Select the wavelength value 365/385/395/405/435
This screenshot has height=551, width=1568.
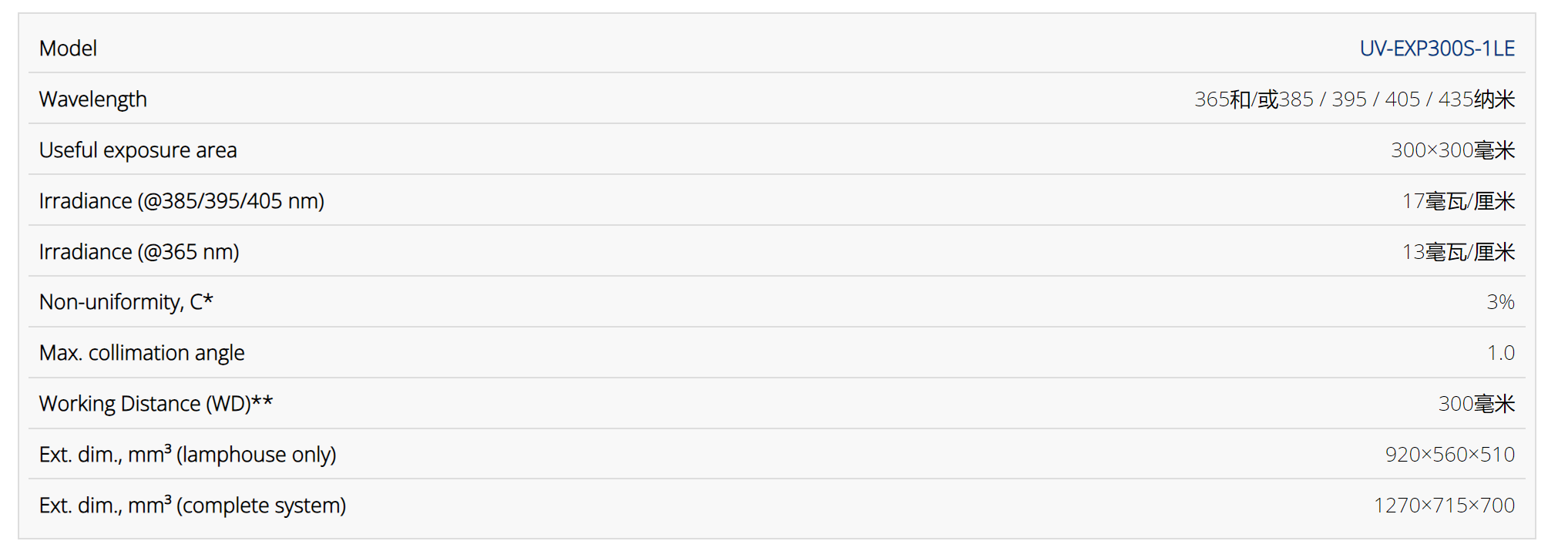click(1355, 99)
